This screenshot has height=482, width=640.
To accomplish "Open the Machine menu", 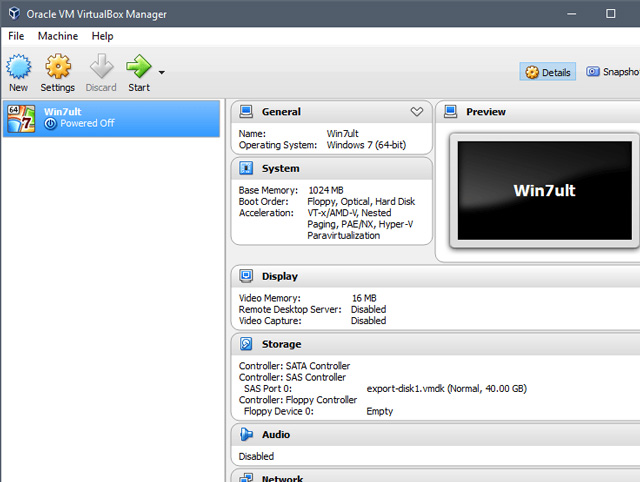I will (58, 36).
